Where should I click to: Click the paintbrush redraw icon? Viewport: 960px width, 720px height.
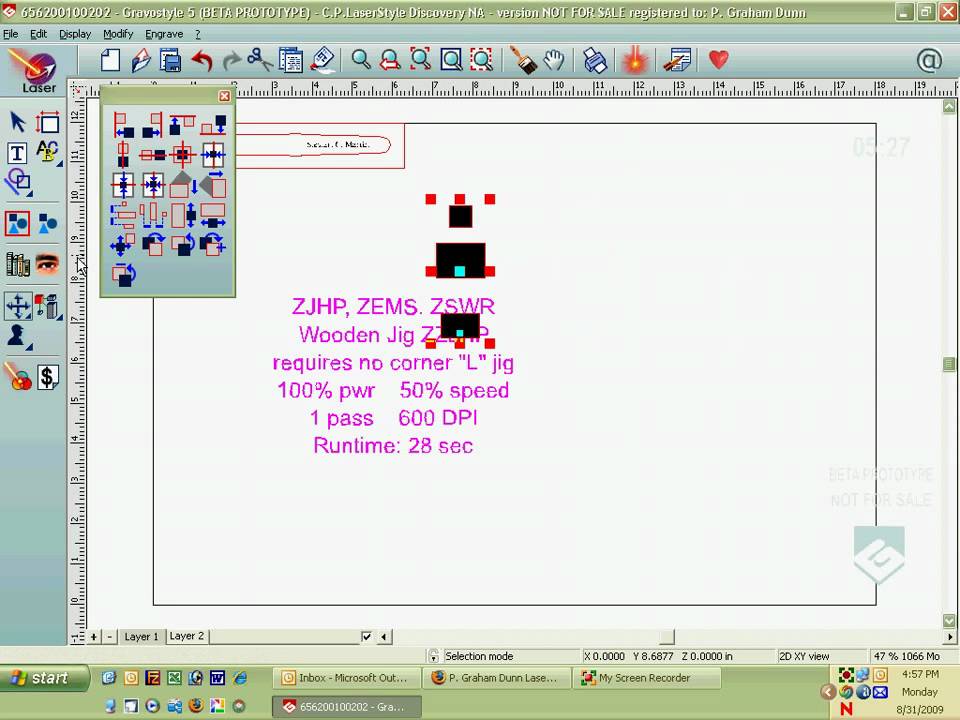click(x=523, y=60)
